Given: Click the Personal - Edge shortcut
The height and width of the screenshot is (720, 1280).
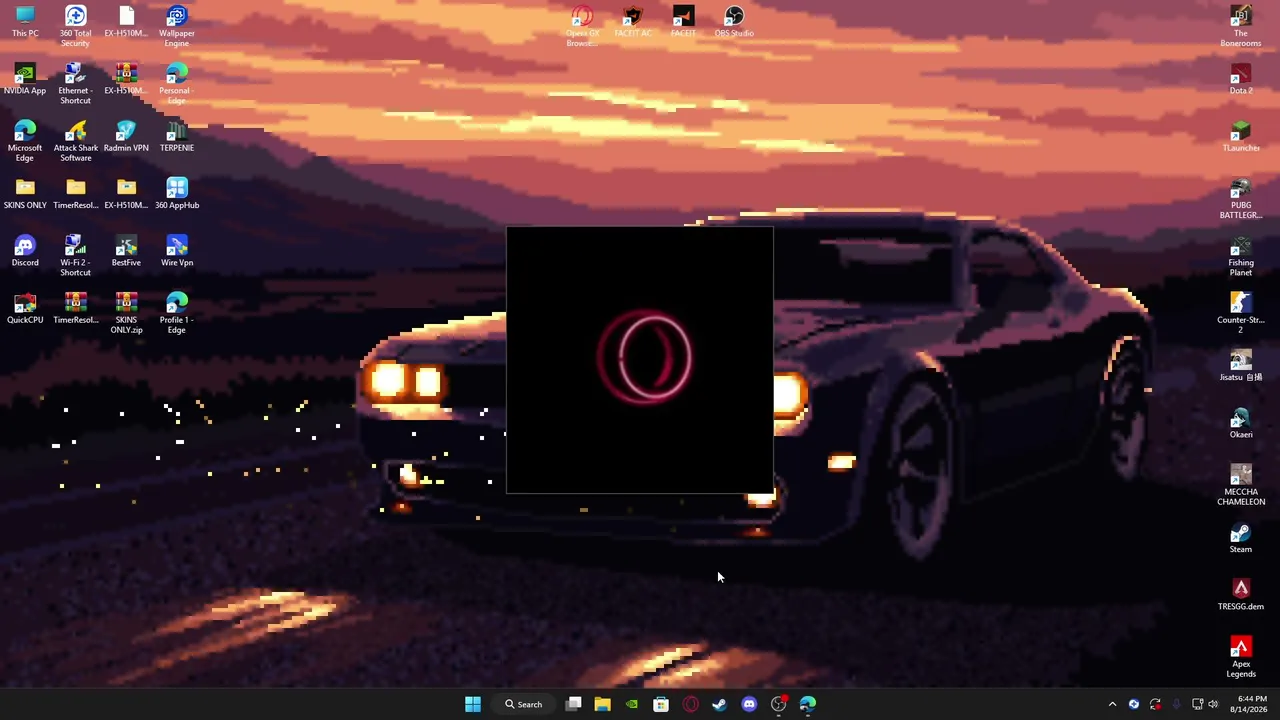Looking at the screenshot, I should (x=176, y=84).
